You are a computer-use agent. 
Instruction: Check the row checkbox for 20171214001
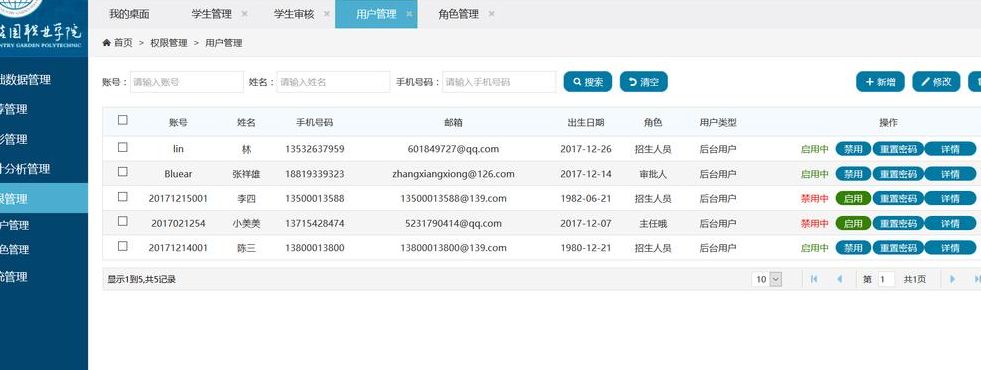click(x=123, y=246)
